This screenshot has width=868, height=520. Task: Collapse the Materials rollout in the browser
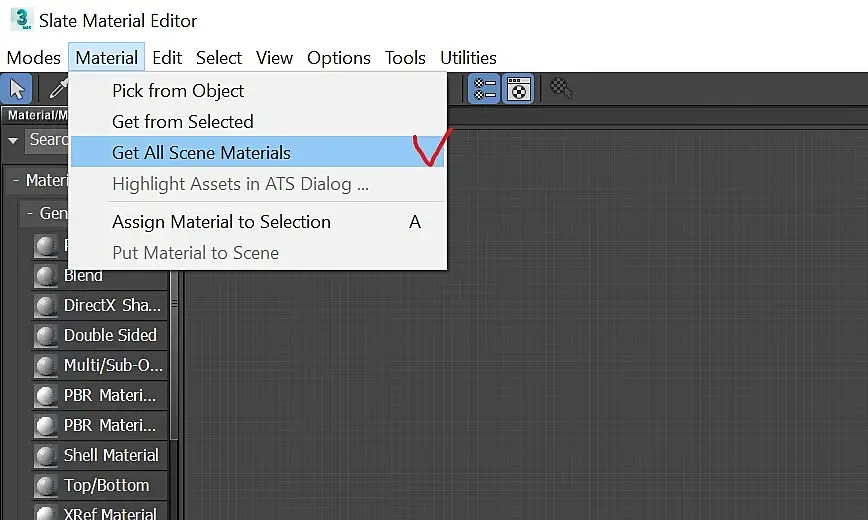click(x=17, y=181)
